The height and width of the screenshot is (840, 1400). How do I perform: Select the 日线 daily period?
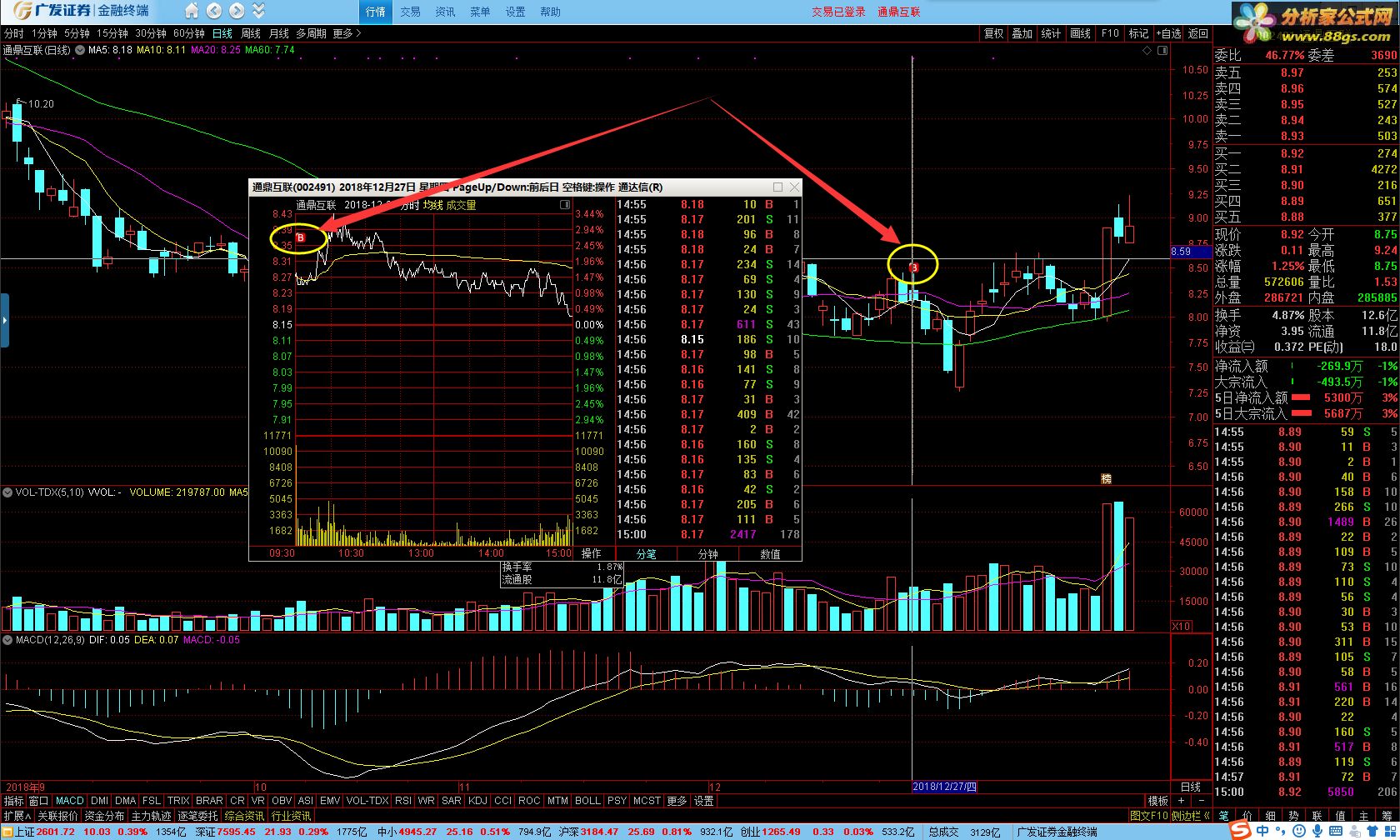222,33
